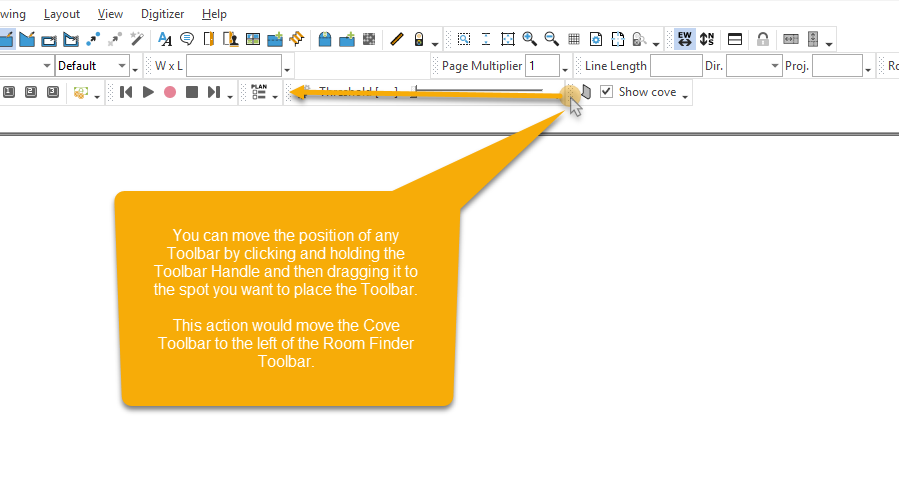The width and height of the screenshot is (899, 492).
Task: Click the red record button
Action: click(x=170, y=92)
